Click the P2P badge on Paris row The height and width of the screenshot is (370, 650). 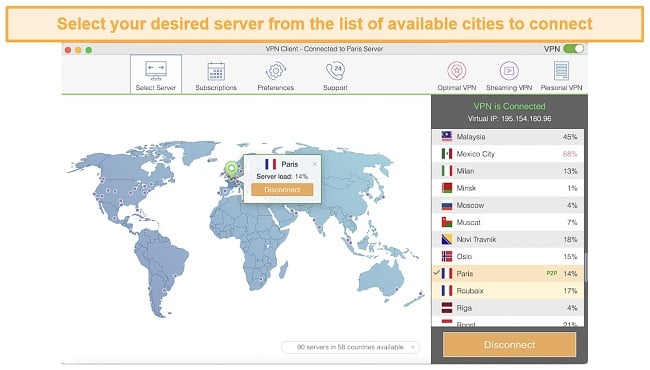(551, 273)
